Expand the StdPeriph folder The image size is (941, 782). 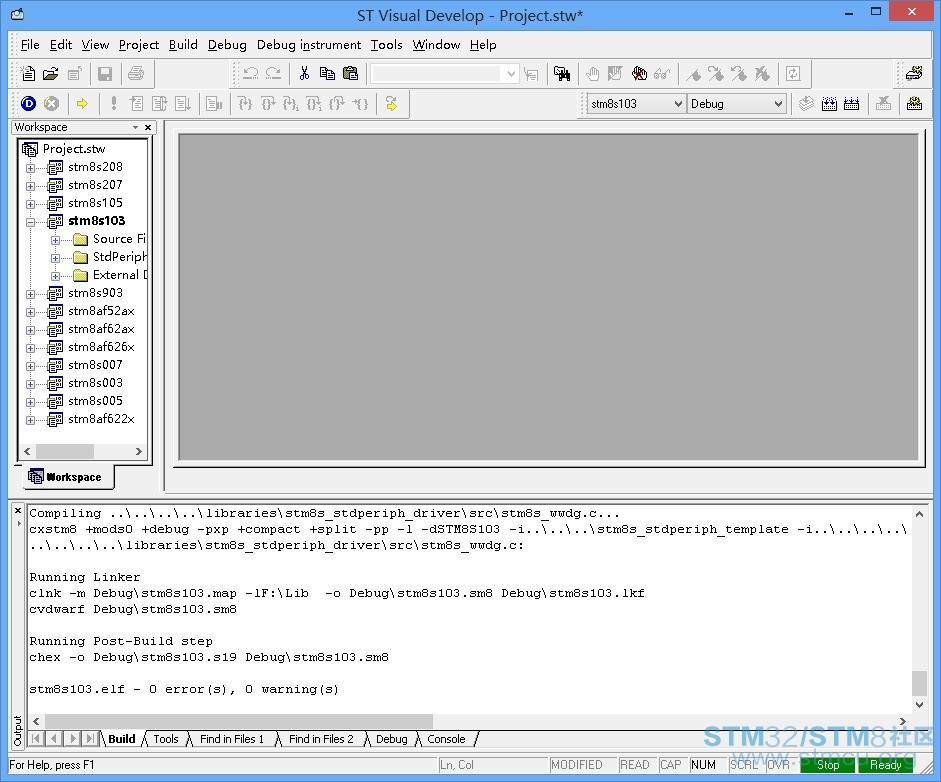pos(55,258)
